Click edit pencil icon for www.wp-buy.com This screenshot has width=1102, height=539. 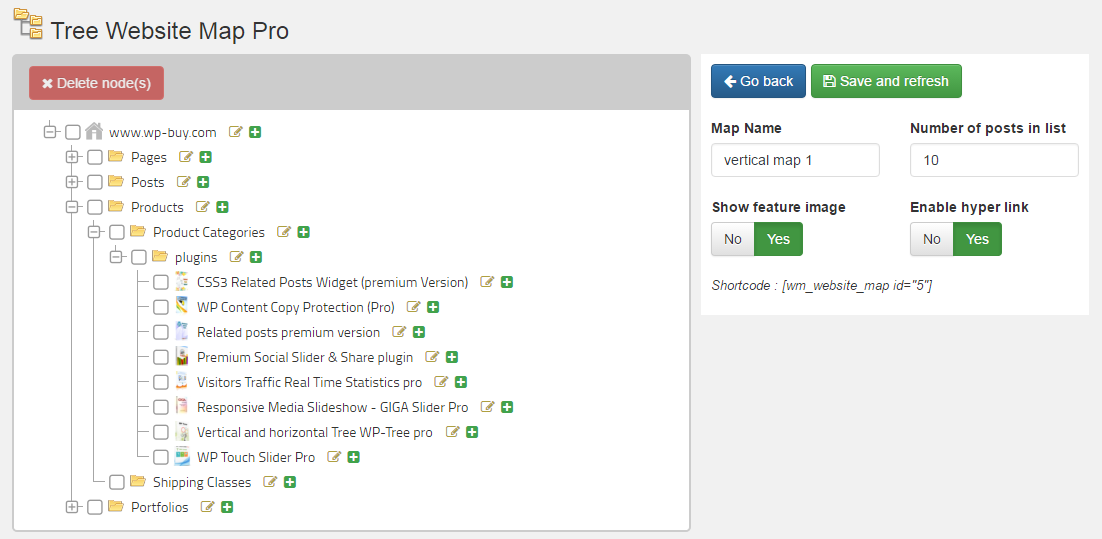pyautogui.click(x=236, y=131)
